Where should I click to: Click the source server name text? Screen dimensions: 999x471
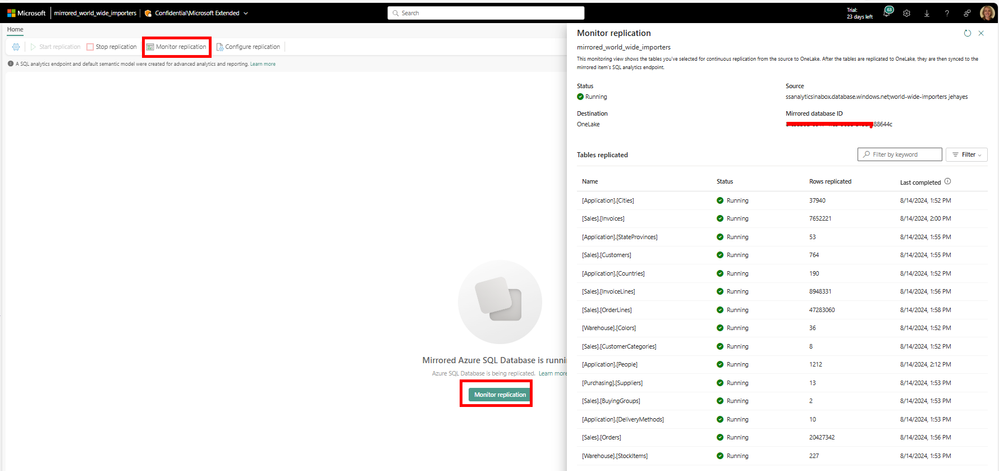(x=877, y=97)
